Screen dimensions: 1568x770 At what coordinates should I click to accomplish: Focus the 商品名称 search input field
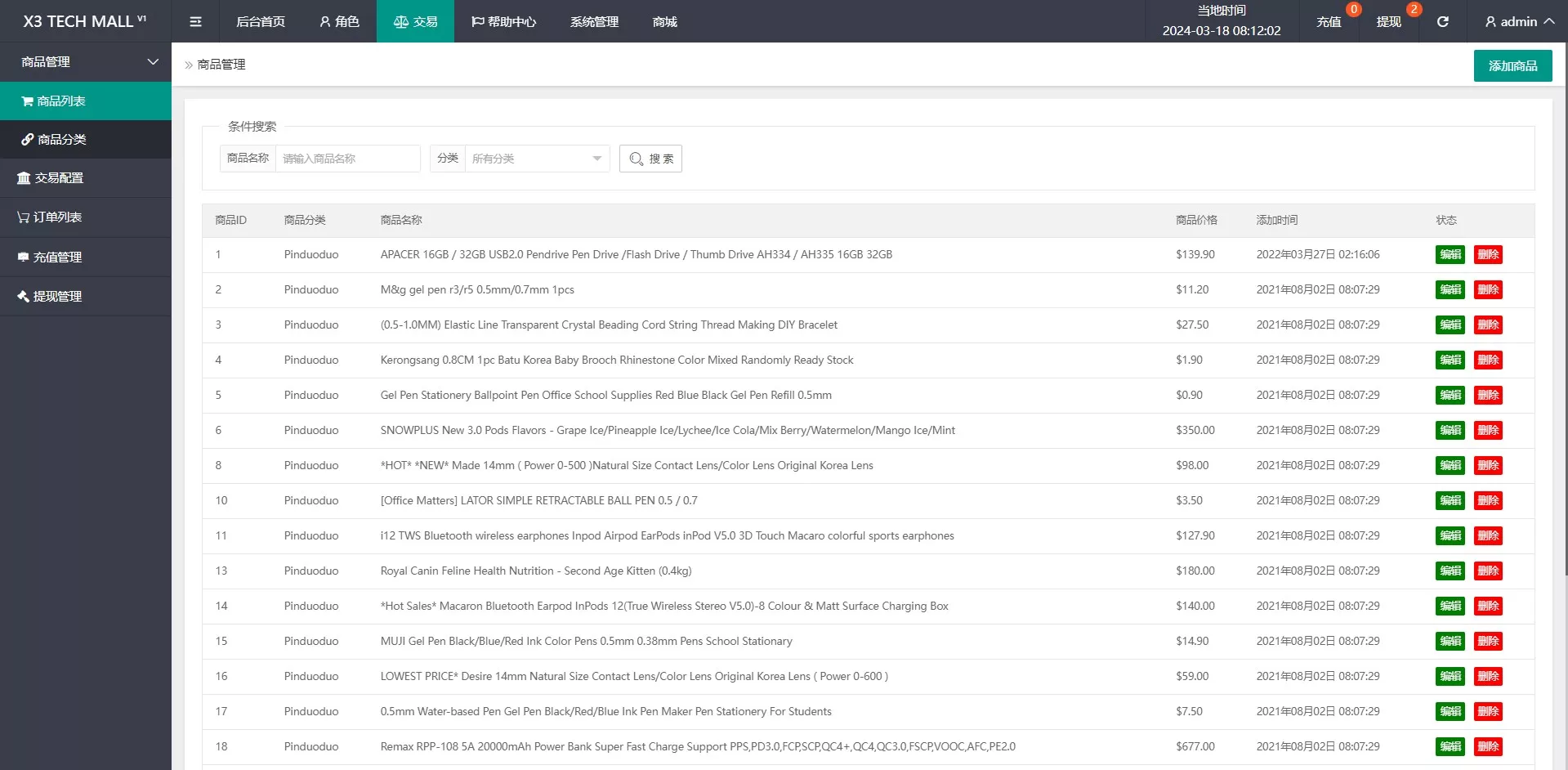pyautogui.click(x=347, y=159)
